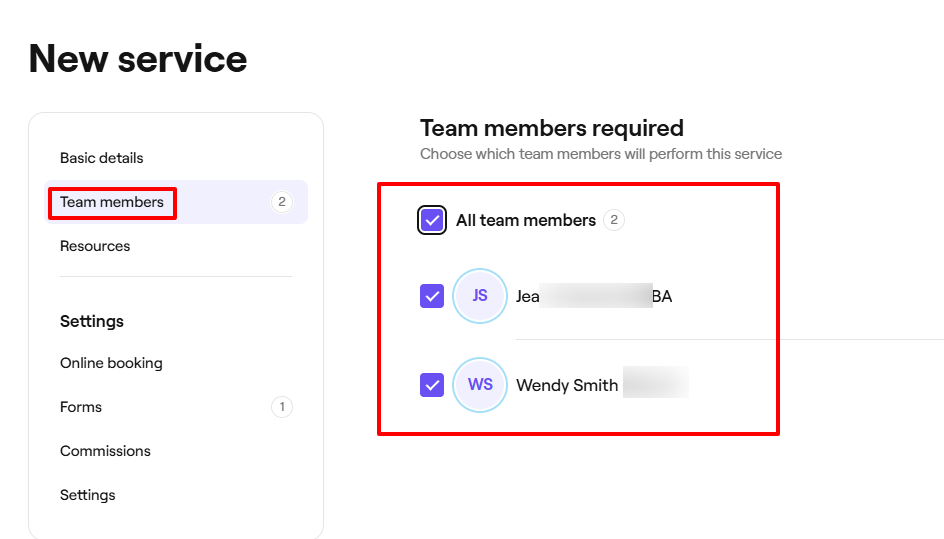Select the Settings item below Commissions
944x539 pixels.
click(88, 495)
